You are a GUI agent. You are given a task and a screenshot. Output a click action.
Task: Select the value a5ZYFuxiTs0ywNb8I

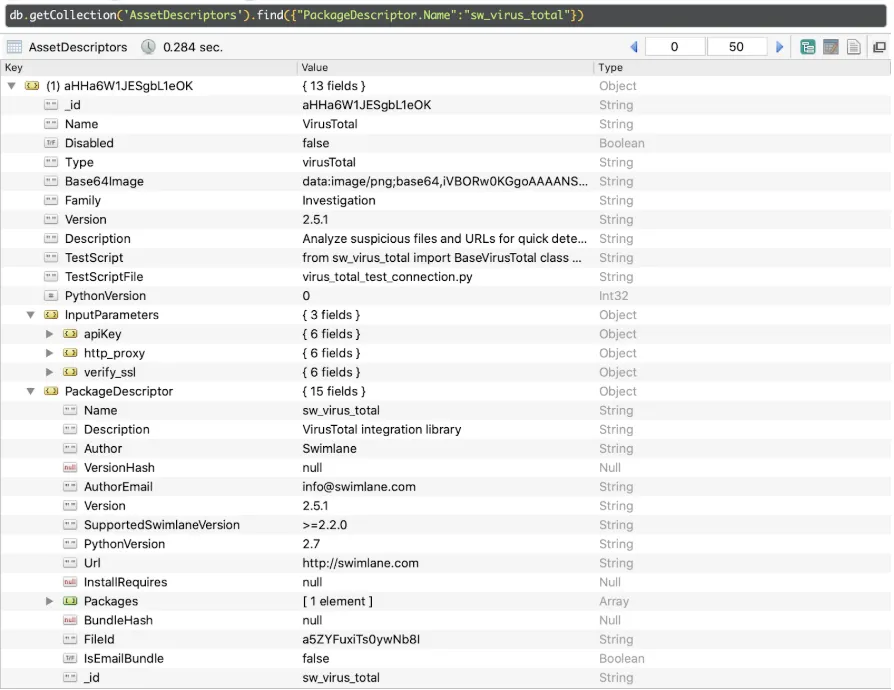pyautogui.click(x=361, y=639)
